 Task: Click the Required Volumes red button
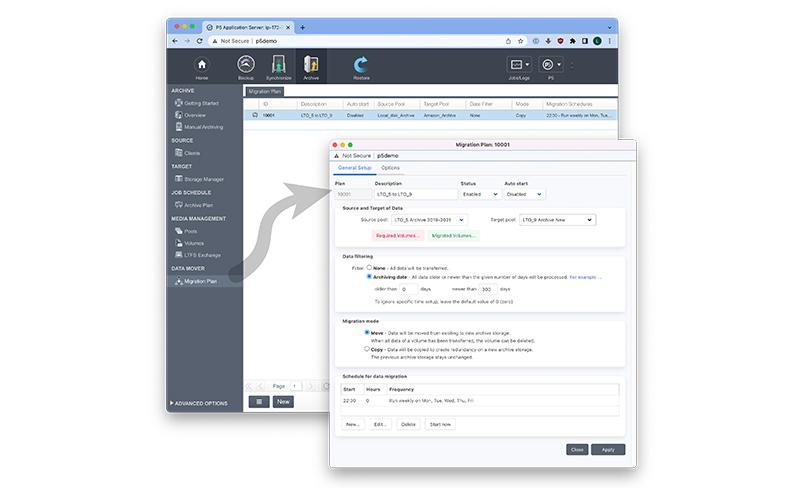(x=398, y=236)
